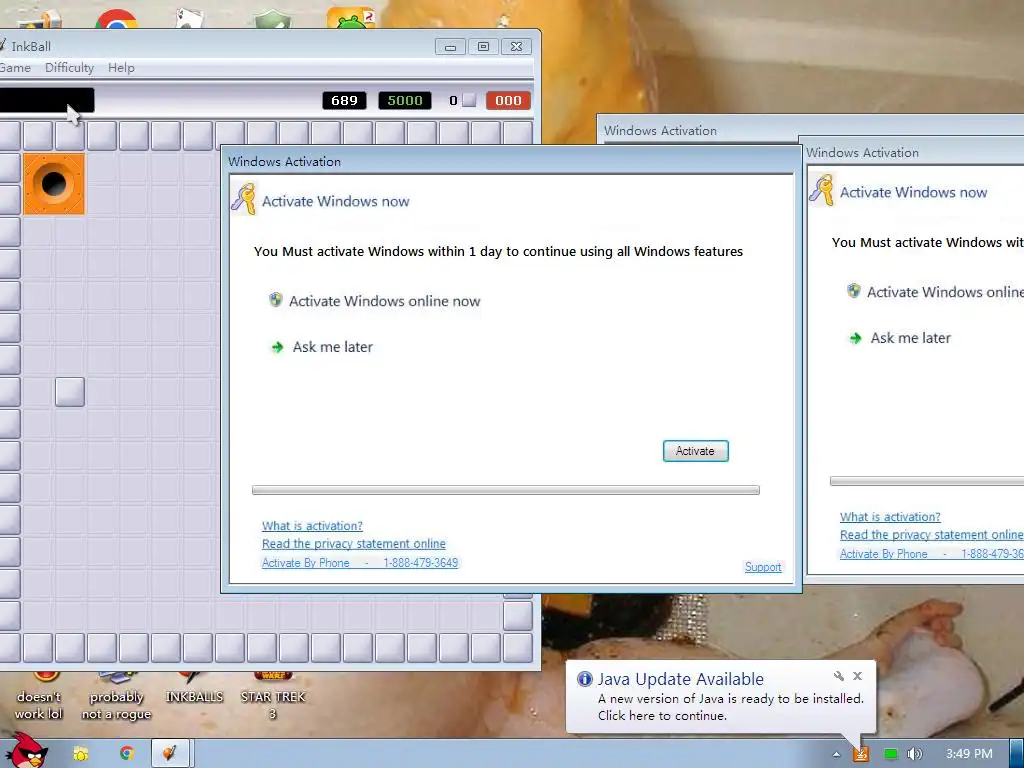Click the Activate By Phone link in front dialog

point(360,563)
